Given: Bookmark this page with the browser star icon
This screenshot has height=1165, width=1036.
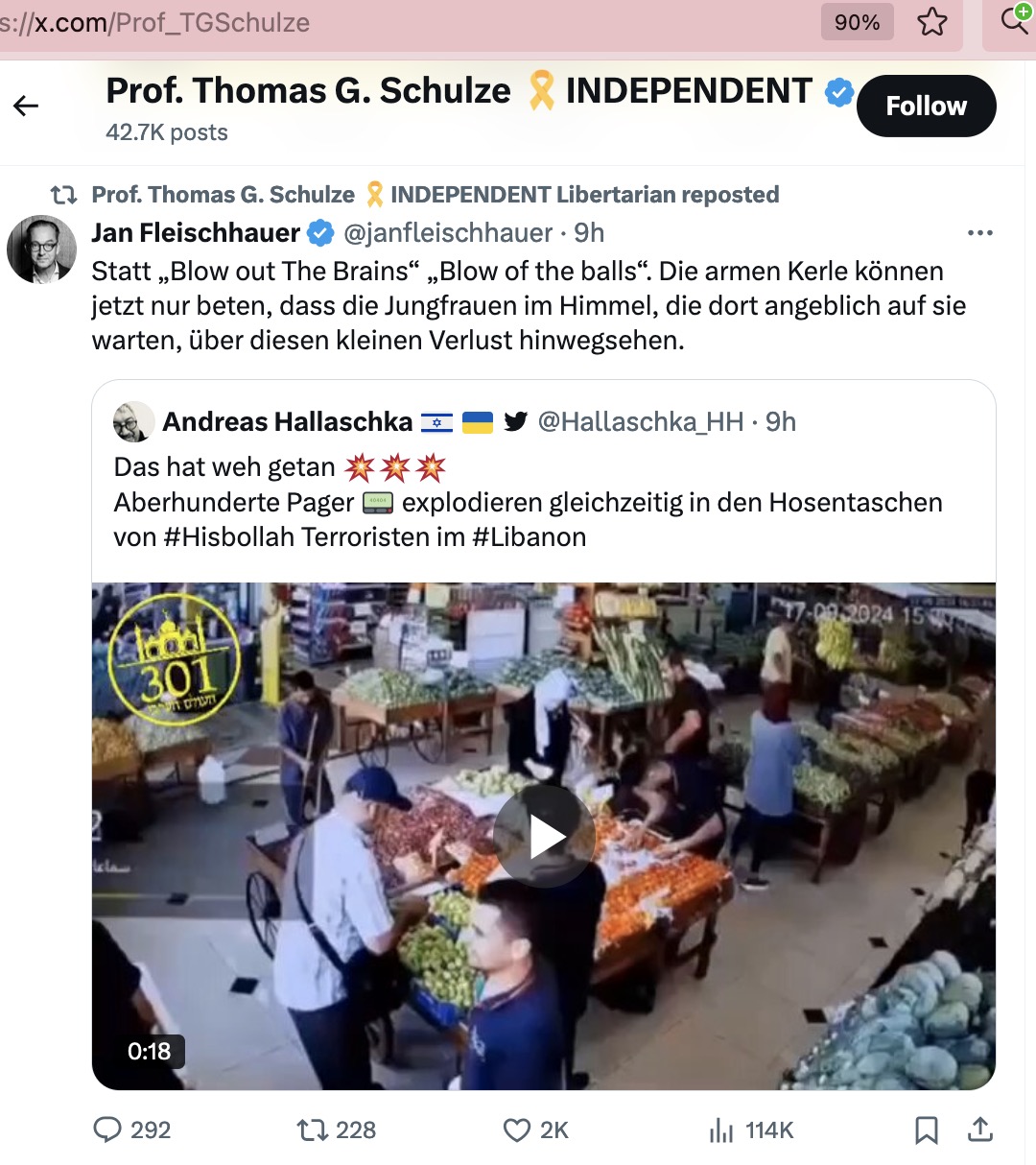Looking at the screenshot, I should click(931, 22).
